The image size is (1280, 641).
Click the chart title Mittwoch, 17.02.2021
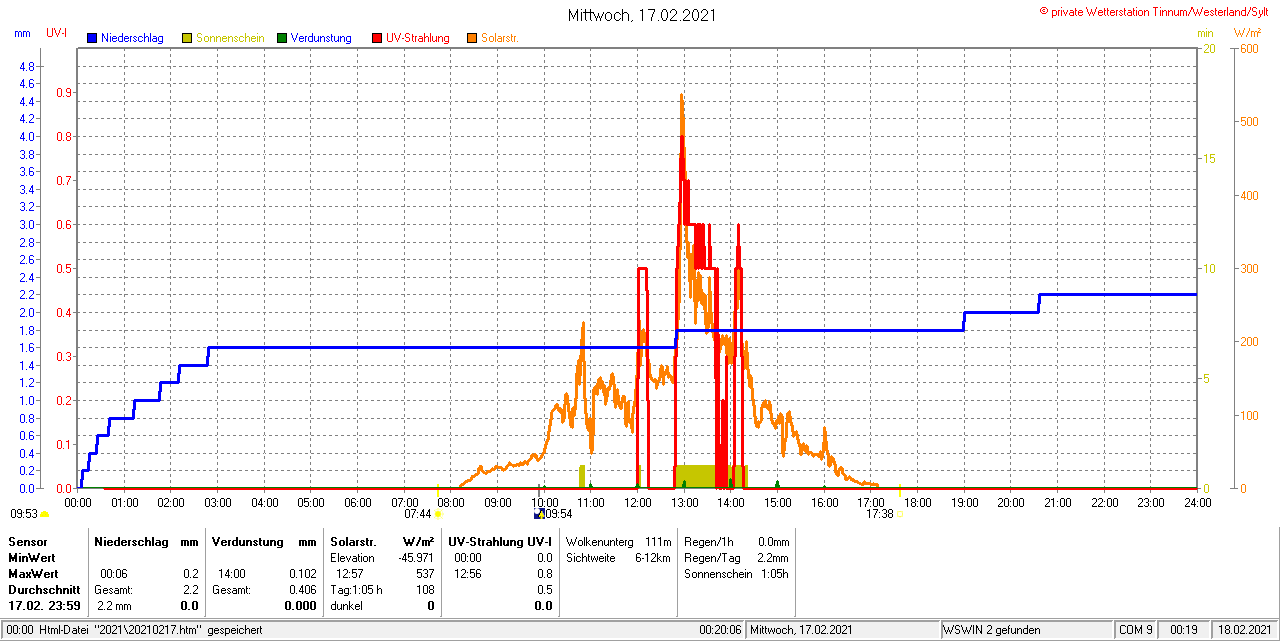coord(641,15)
